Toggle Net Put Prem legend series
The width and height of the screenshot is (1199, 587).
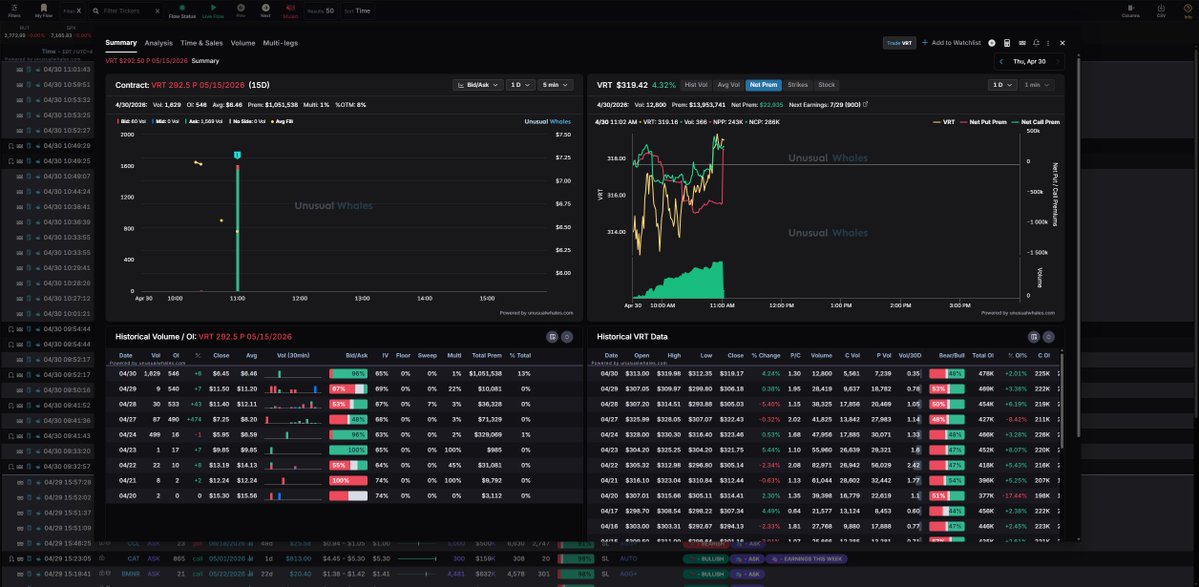pyautogui.click(x=983, y=122)
